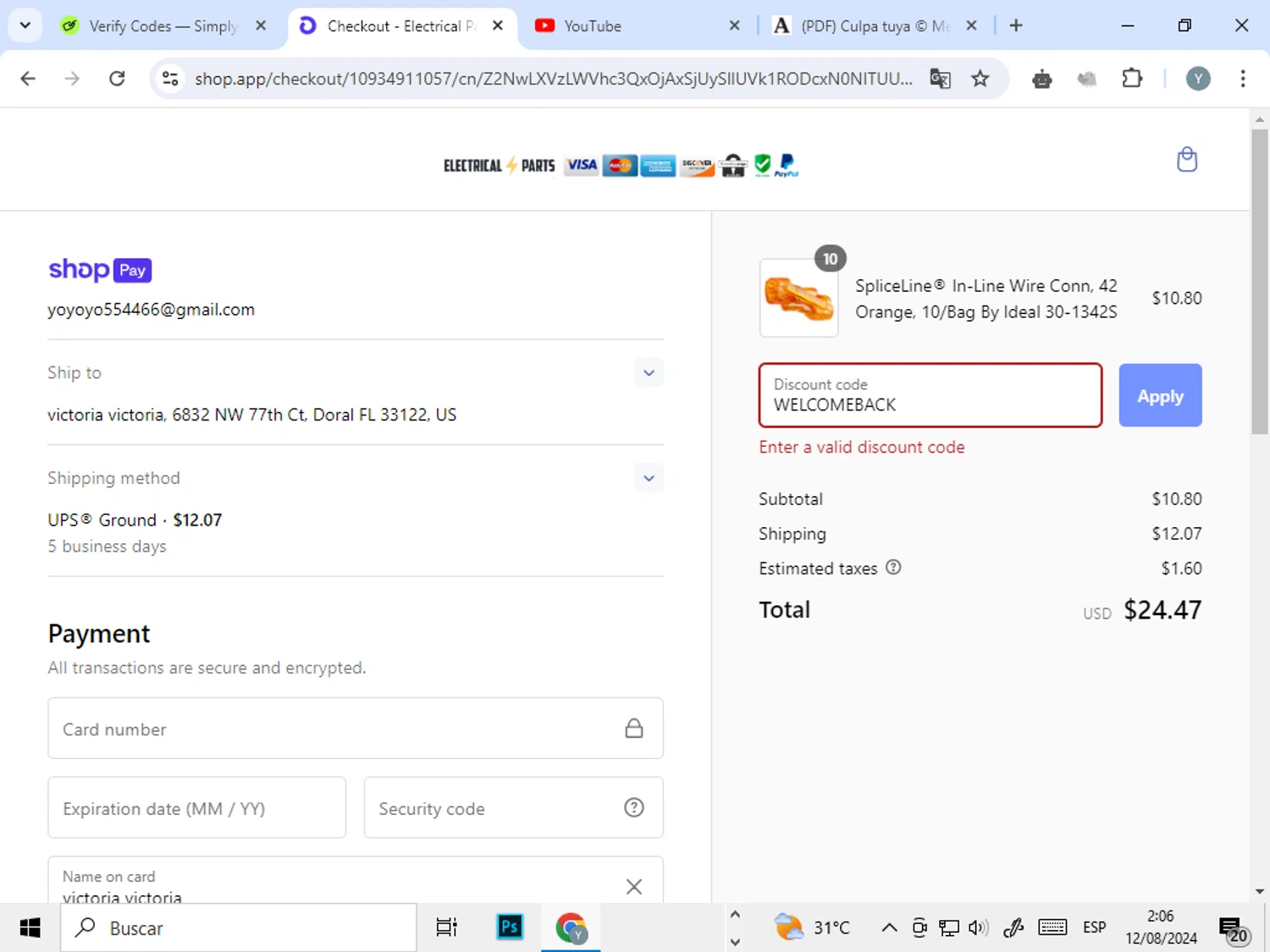
Task: Open the robot extension icon
Action: pos(1042,79)
